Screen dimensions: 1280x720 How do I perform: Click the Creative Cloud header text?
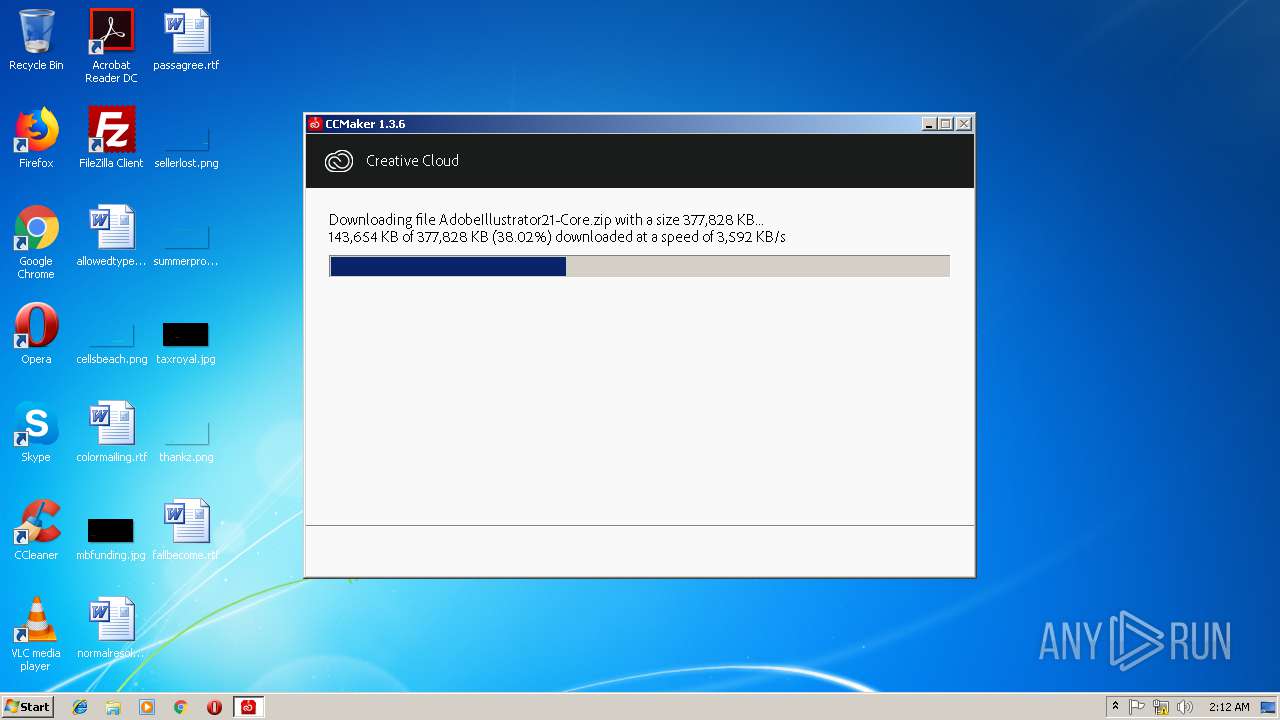[412, 161]
